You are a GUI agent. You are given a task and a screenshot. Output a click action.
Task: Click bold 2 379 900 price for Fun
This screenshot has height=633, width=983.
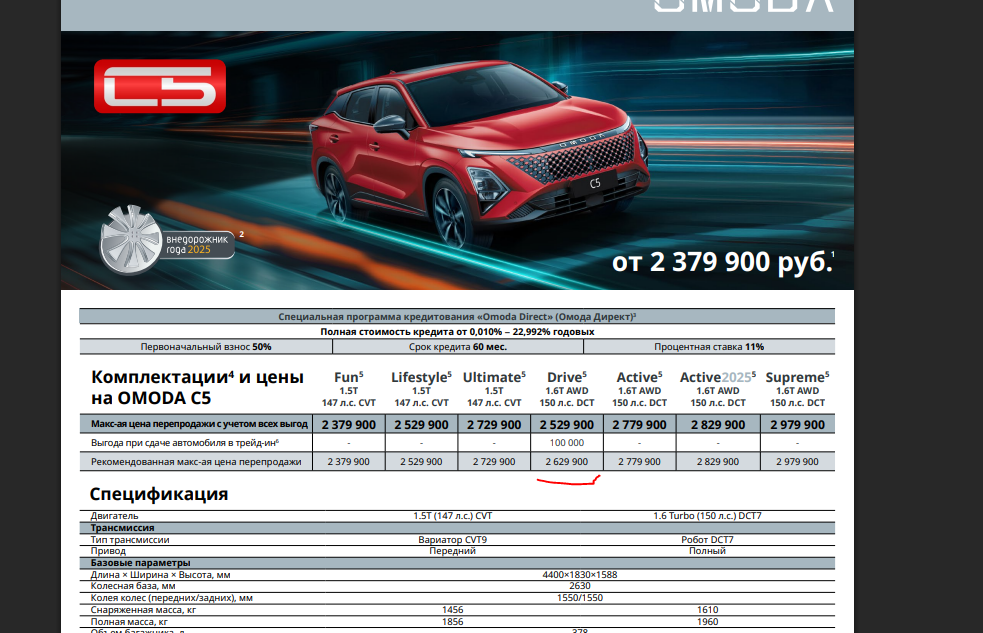click(x=349, y=424)
